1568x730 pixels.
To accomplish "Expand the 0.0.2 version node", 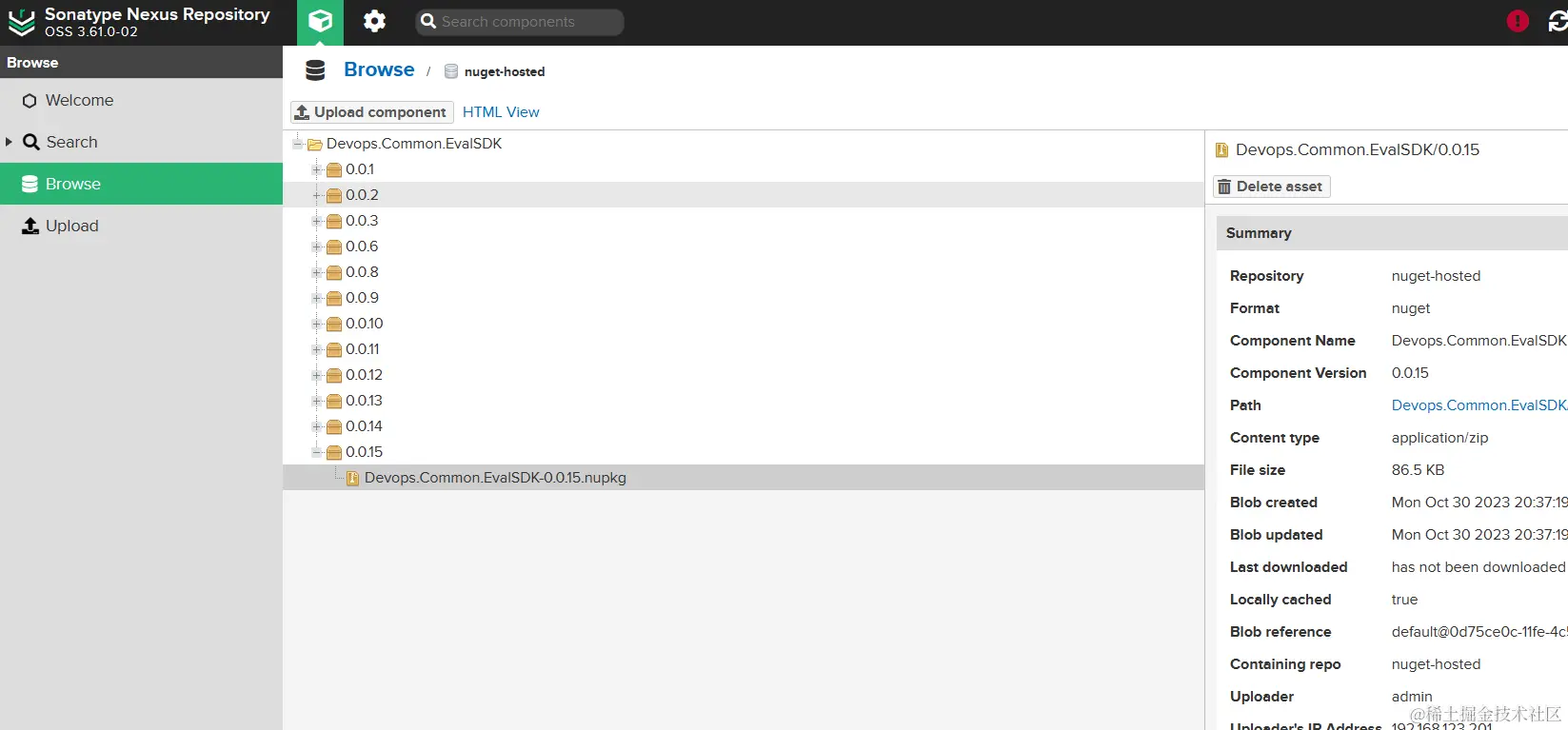I will pos(317,195).
